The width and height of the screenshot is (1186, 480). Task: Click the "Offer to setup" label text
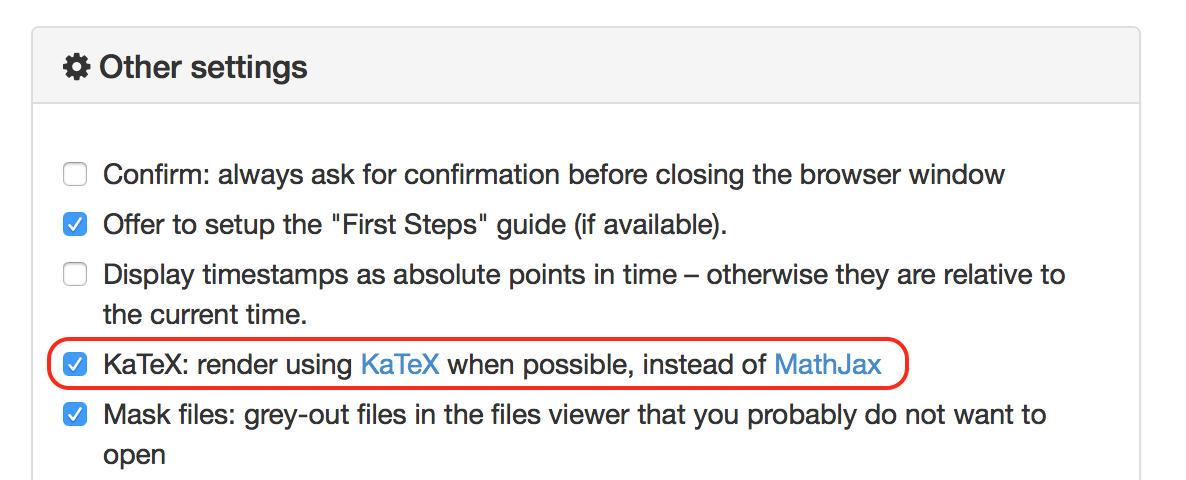coord(190,225)
